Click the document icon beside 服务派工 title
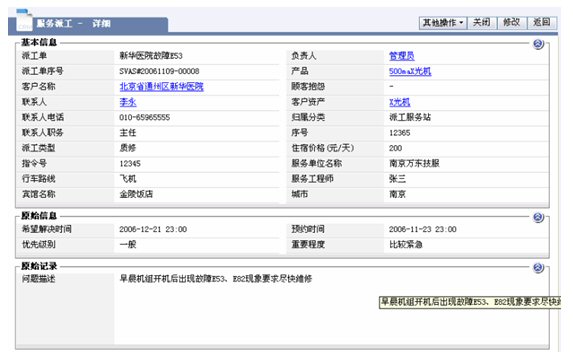 (25, 21)
